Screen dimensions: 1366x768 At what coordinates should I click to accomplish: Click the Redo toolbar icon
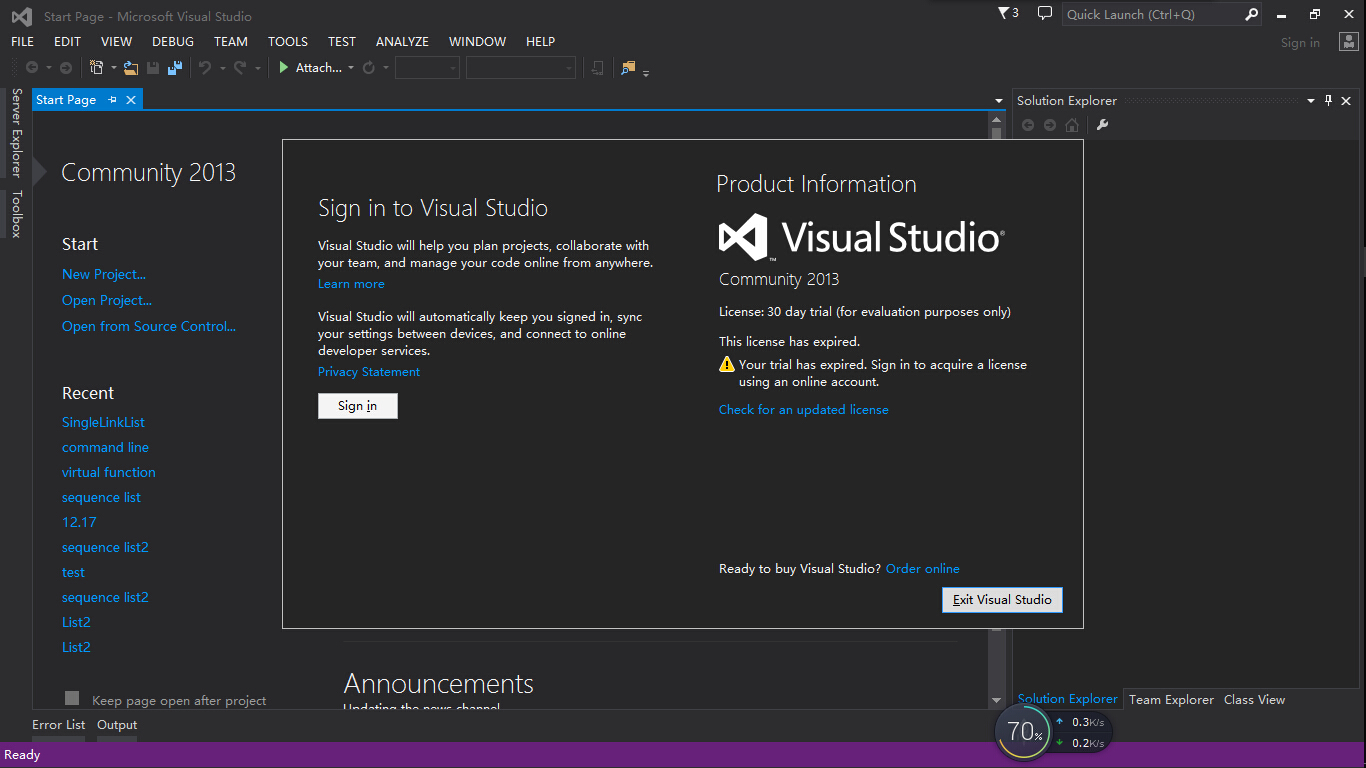240,68
